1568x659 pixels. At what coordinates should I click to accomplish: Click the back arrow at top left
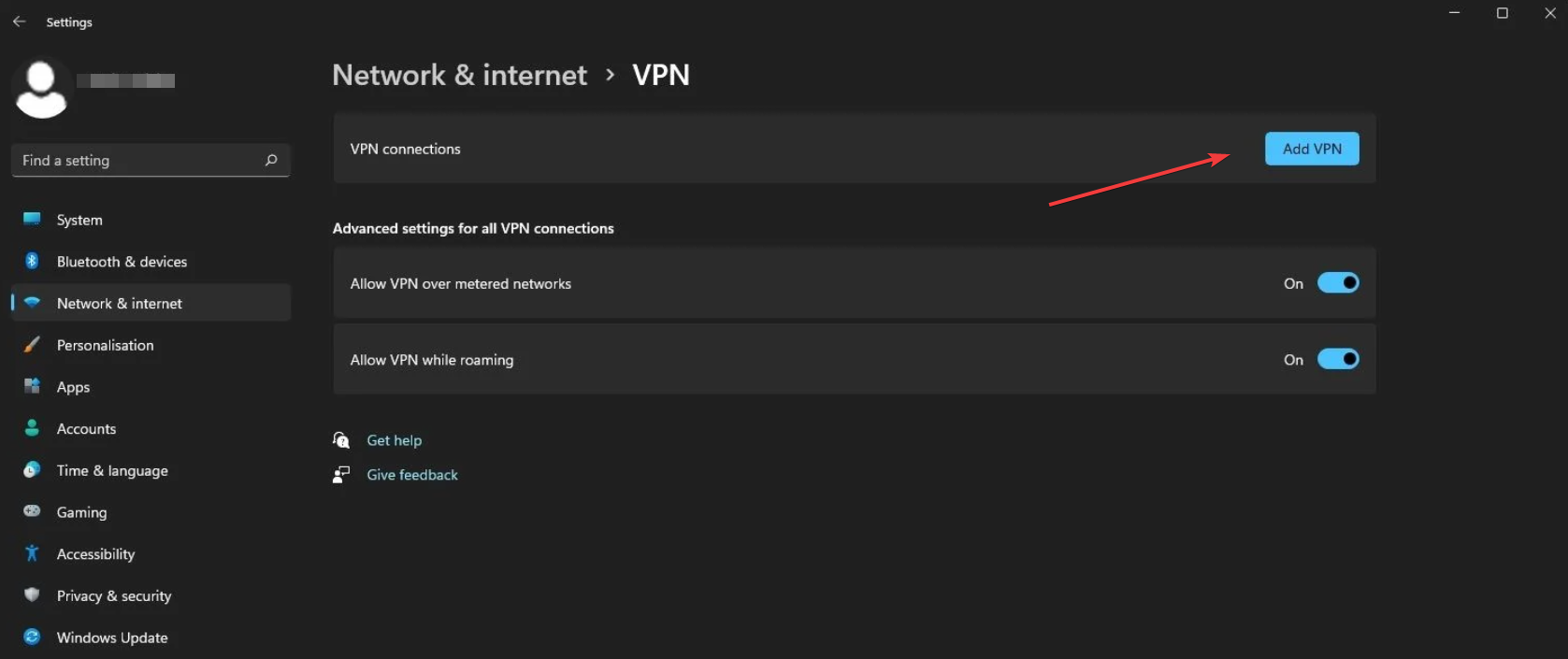19,21
